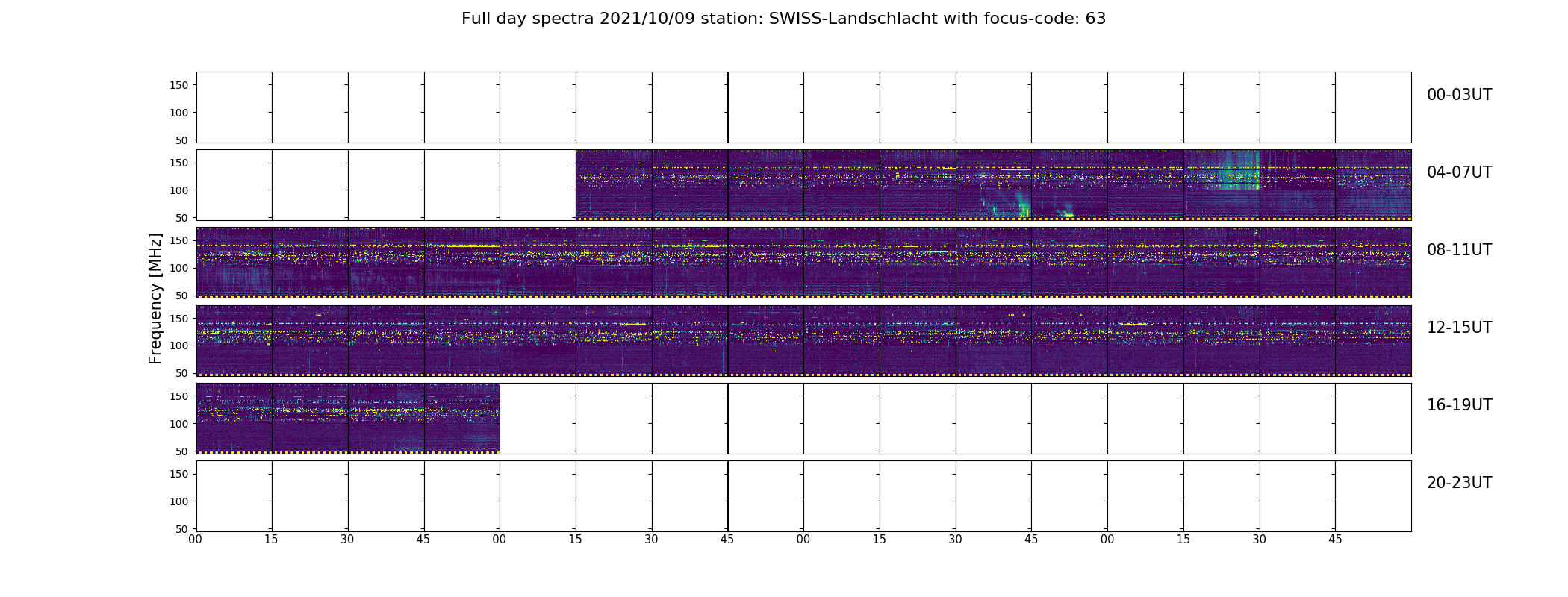Click the '150' tick of the 08-11UT panel

coord(179,240)
